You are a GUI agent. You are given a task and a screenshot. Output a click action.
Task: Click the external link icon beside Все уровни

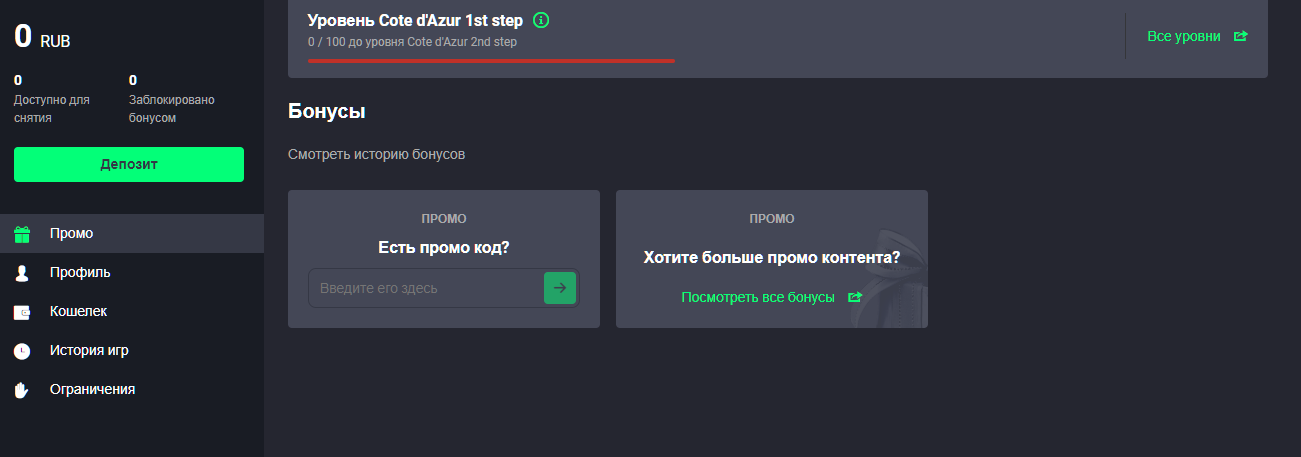pos(1241,36)
